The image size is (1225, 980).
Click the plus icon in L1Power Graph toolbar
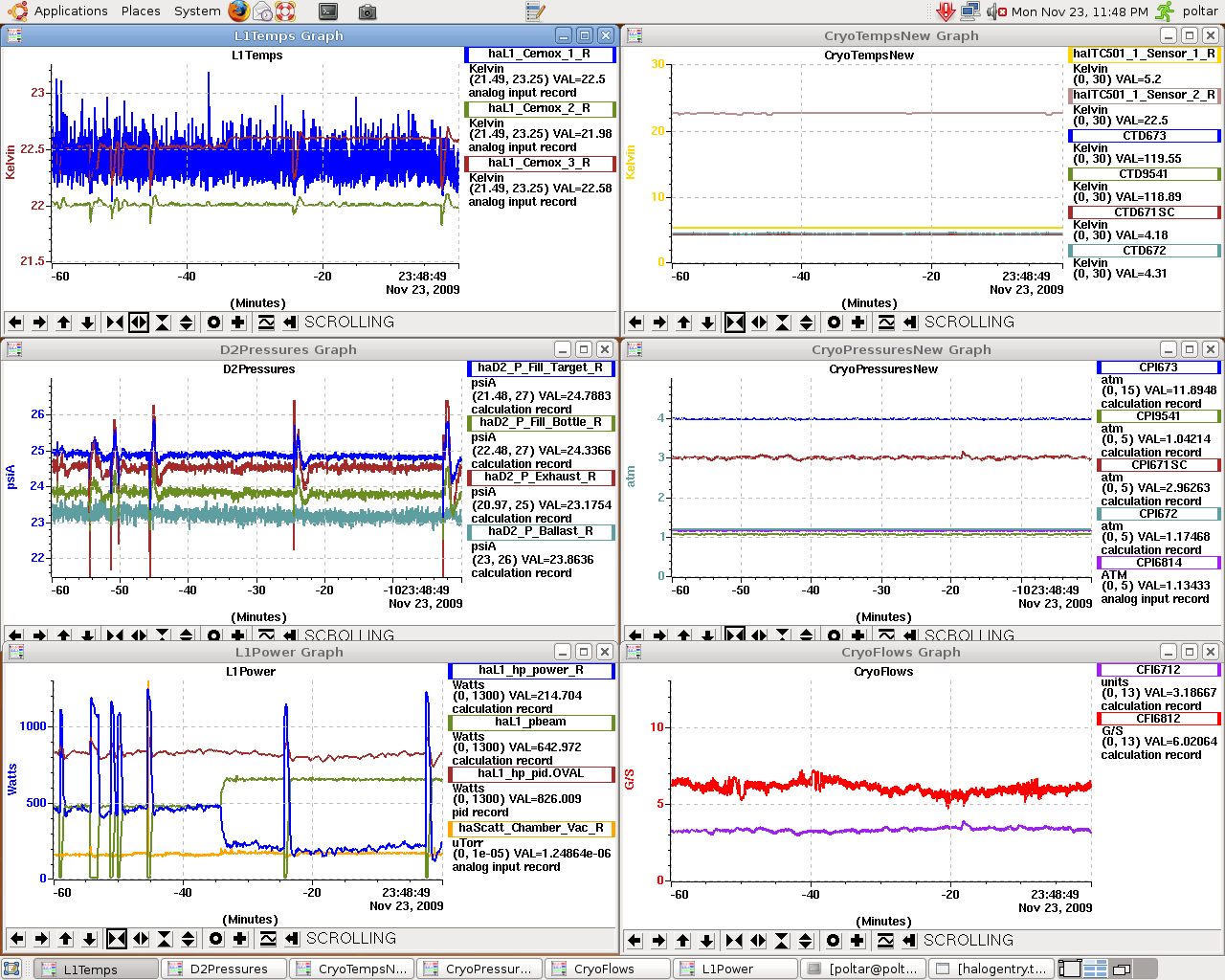240,939
